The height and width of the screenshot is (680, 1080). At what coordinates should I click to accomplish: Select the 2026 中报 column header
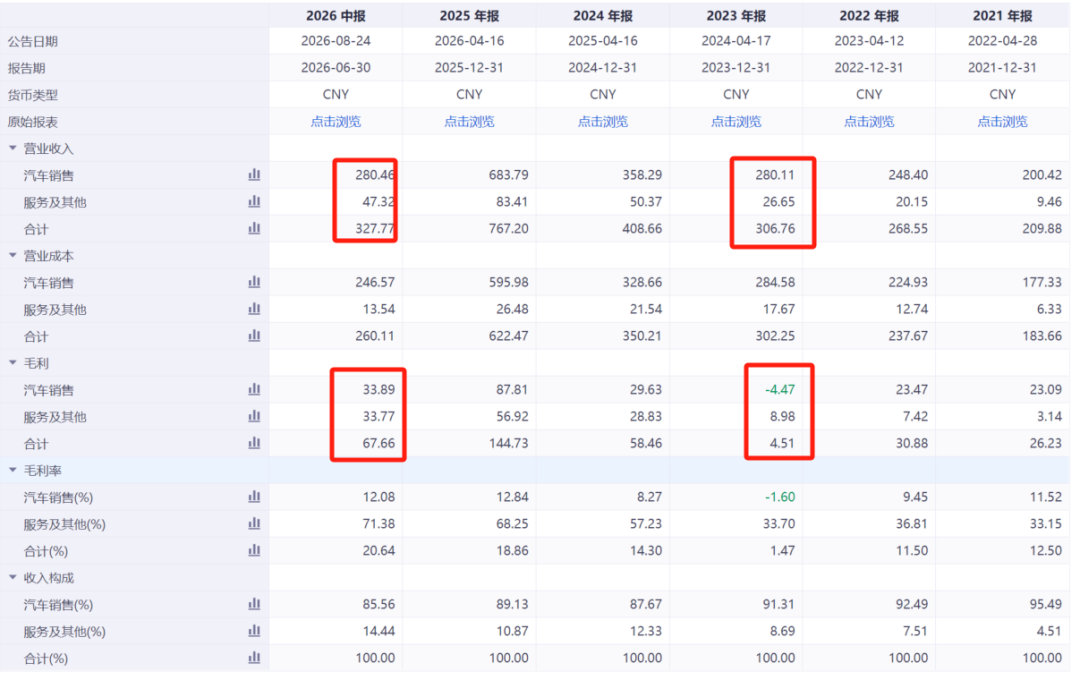point(335,15)
